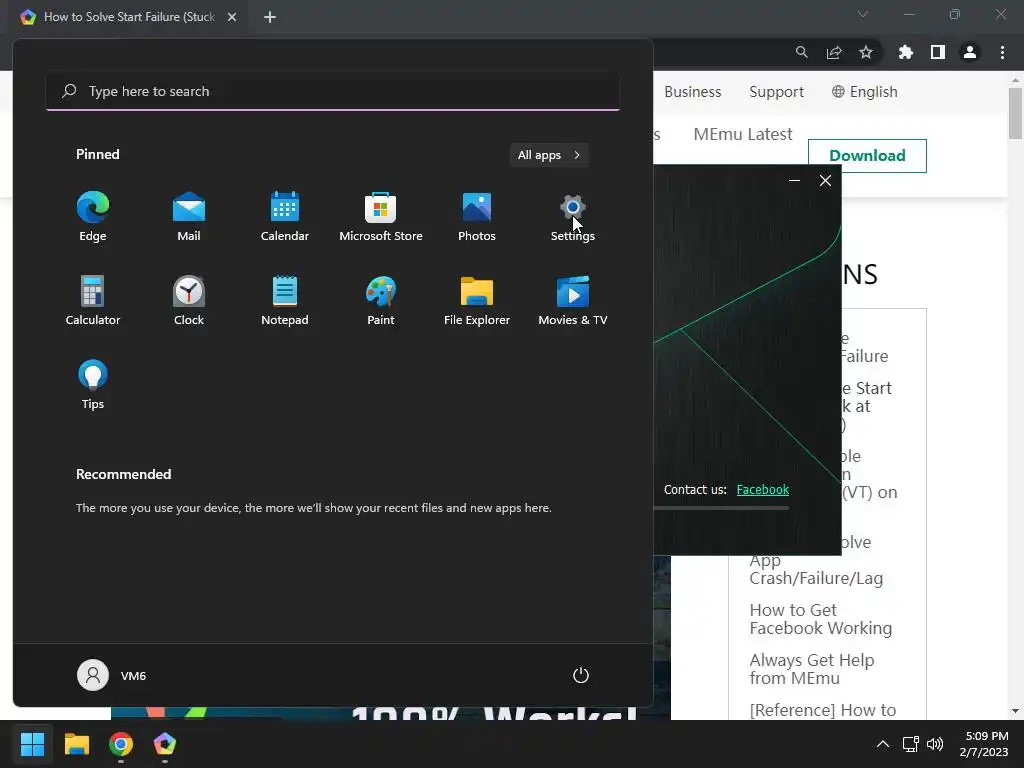Open Chrome three-dot menu
This screenshot has height=768, width=1024.
(1002, 52)
